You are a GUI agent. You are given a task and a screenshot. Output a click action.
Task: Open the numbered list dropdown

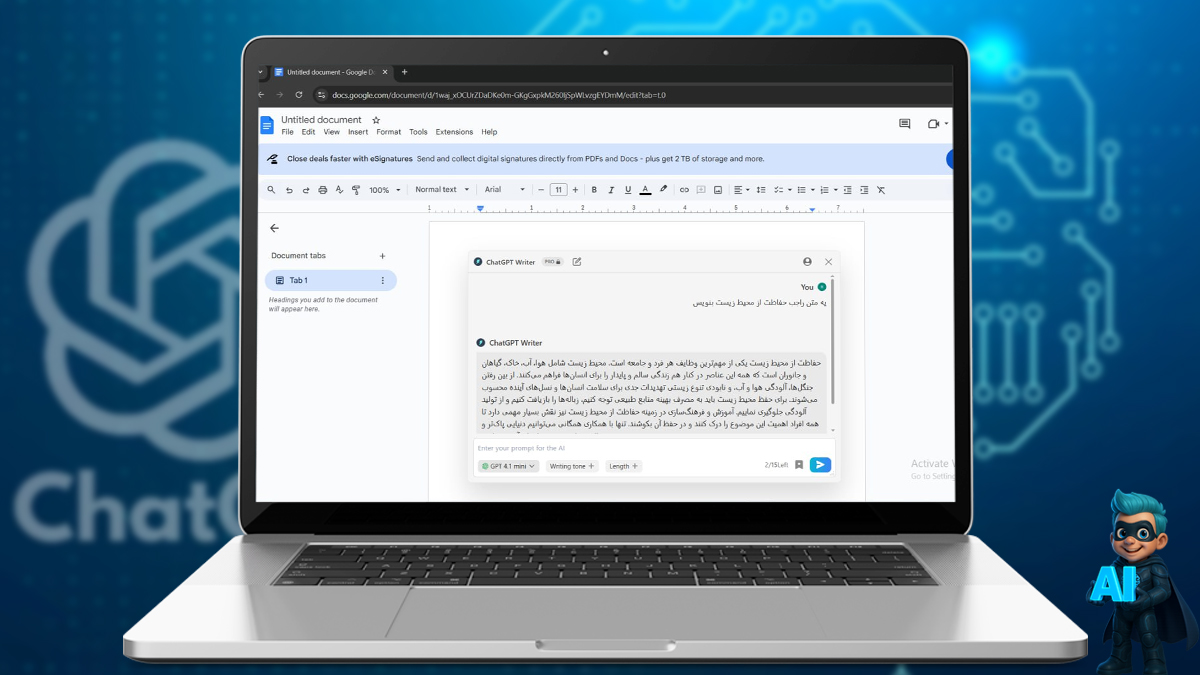(828, 190)
